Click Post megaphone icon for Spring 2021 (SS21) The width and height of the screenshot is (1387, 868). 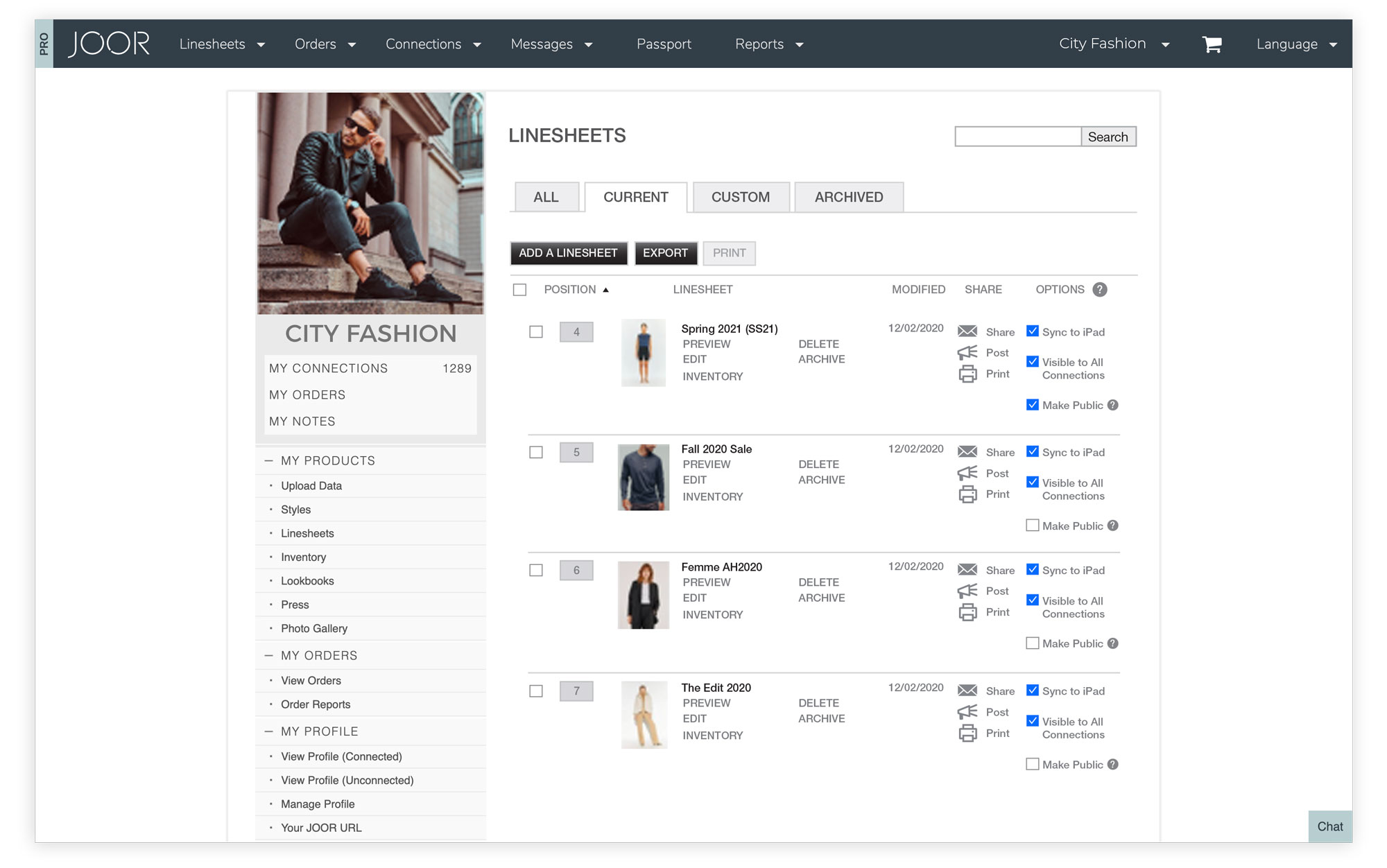[x=967, y=352]
